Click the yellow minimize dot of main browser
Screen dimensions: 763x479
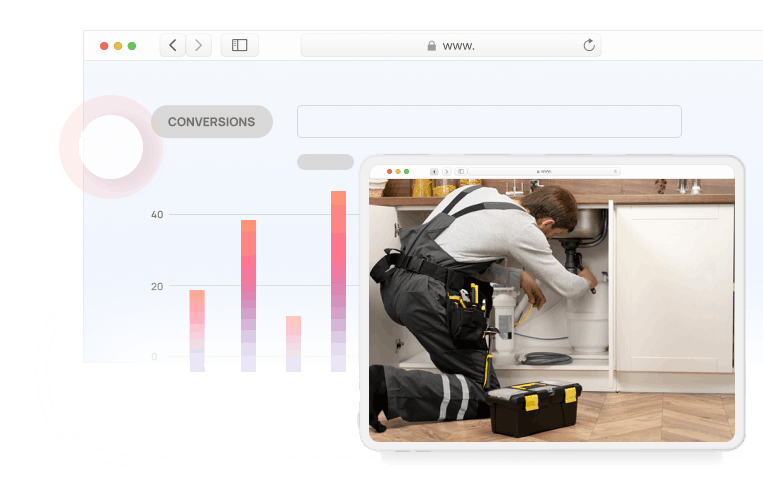118,46
